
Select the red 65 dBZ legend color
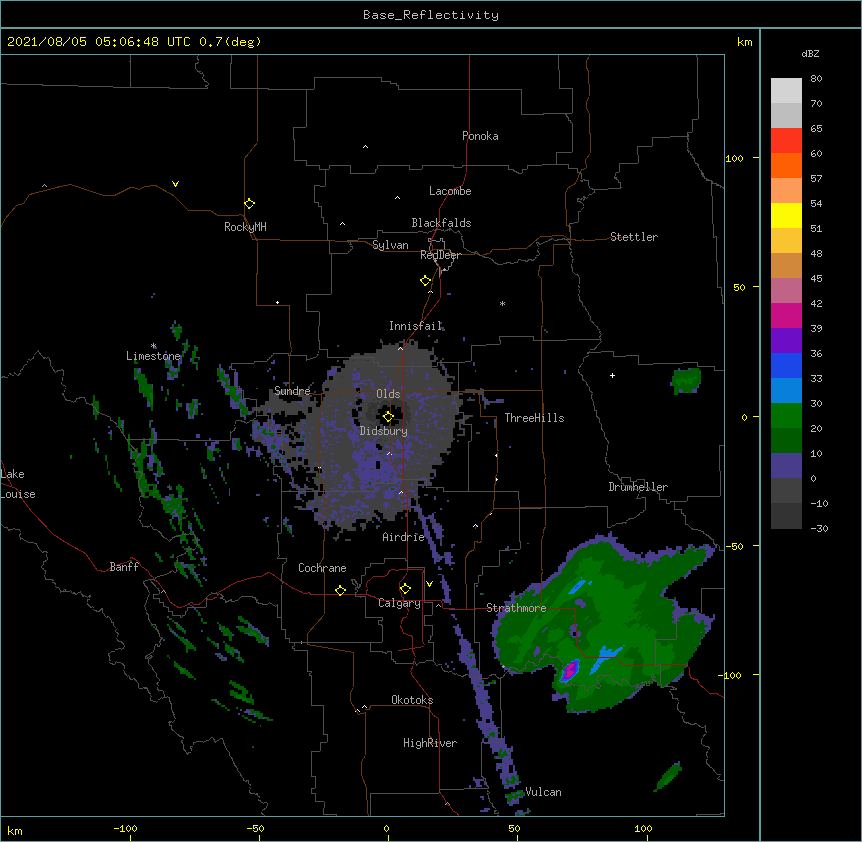coord(786,141)
